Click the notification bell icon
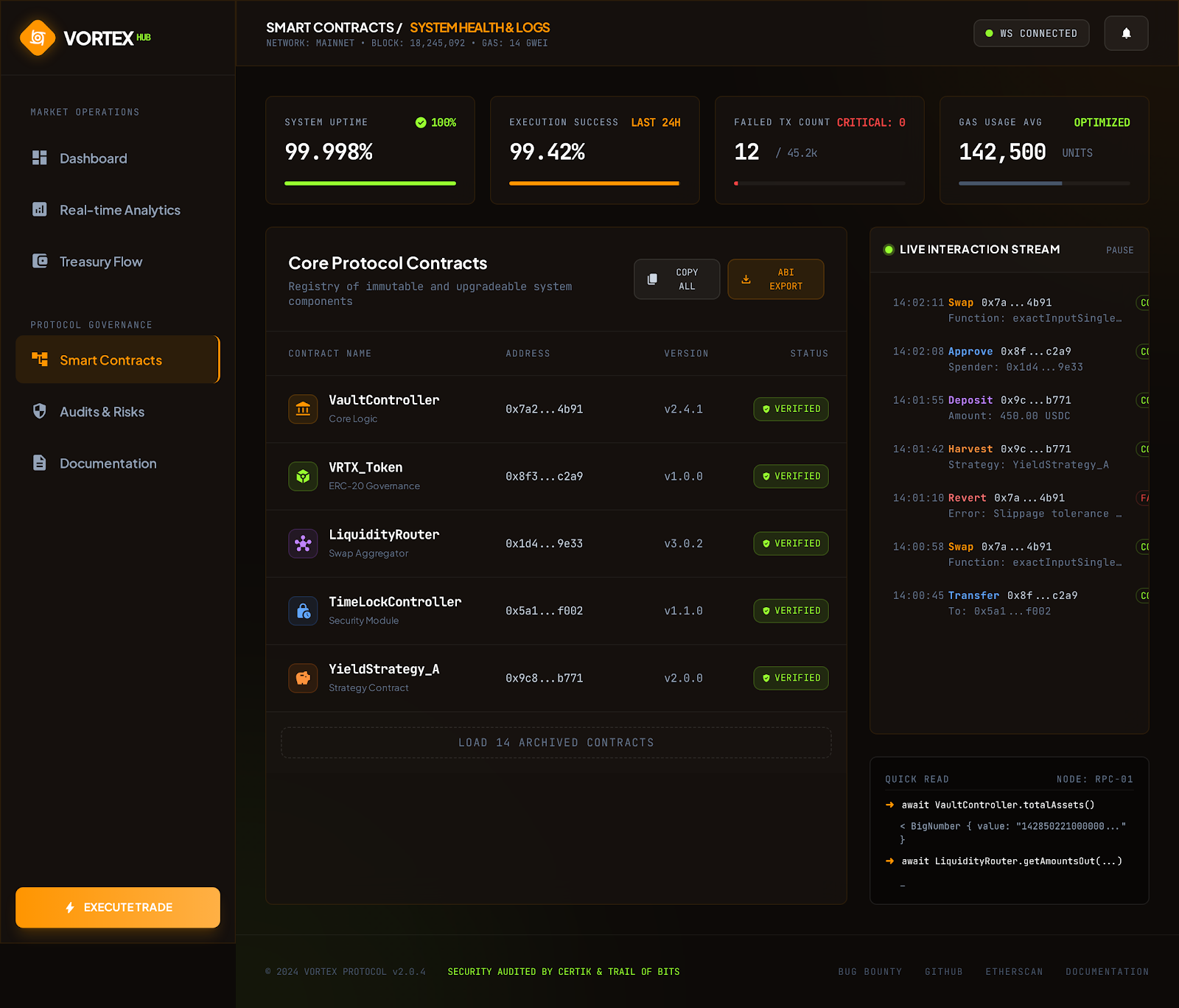1179x1008 pixels. click(x=1126, y=33)
